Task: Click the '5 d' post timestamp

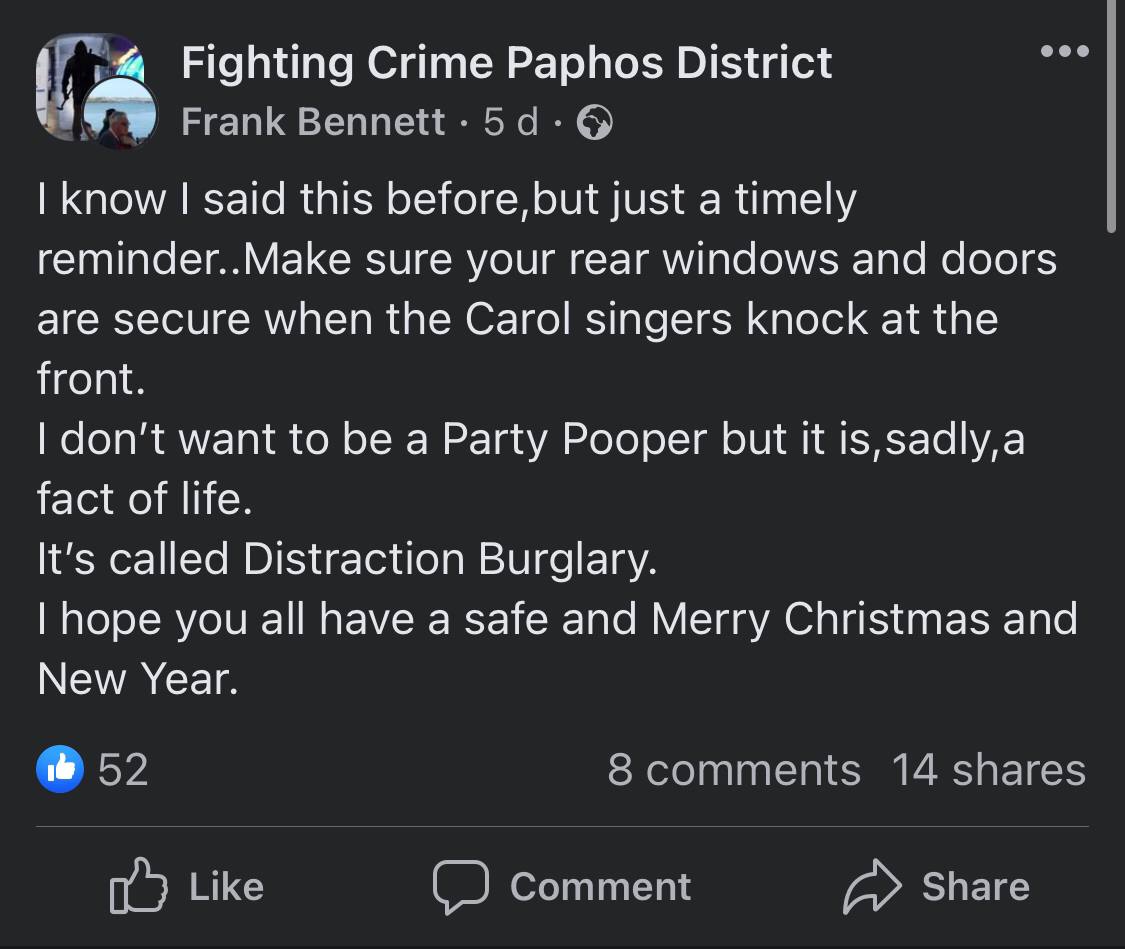Action: [x=510, y=122]
